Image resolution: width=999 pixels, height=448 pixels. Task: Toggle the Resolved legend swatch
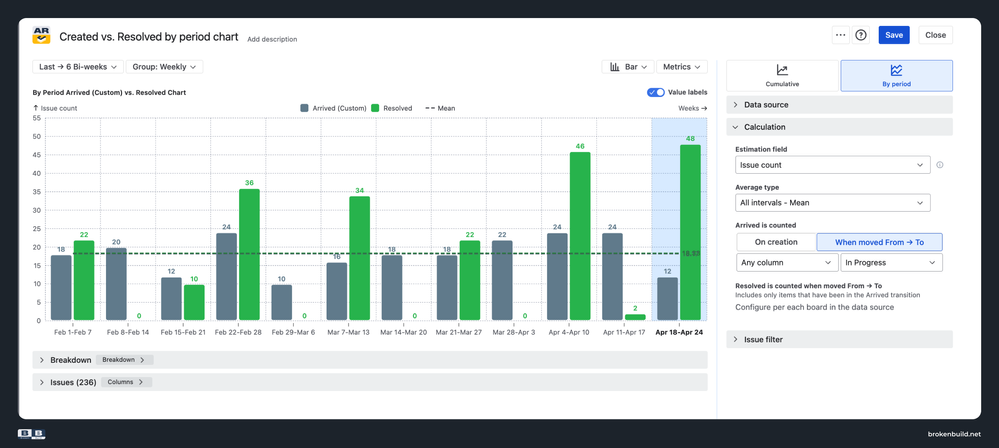376,108
